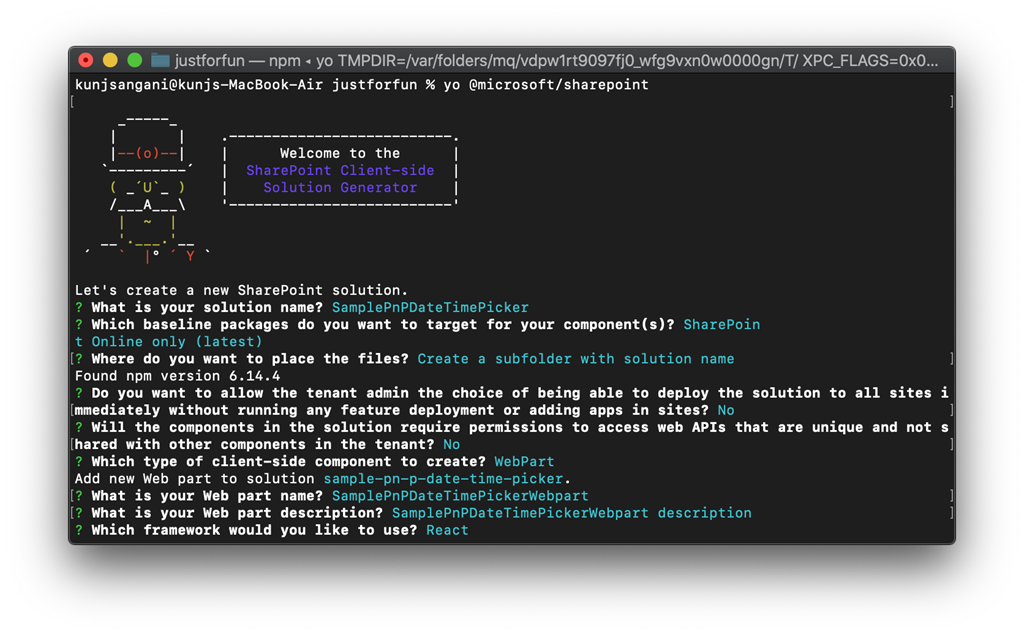Click 'Let's create a new SharePoint solution' line

pyautogui.click(x=241, y=290)
